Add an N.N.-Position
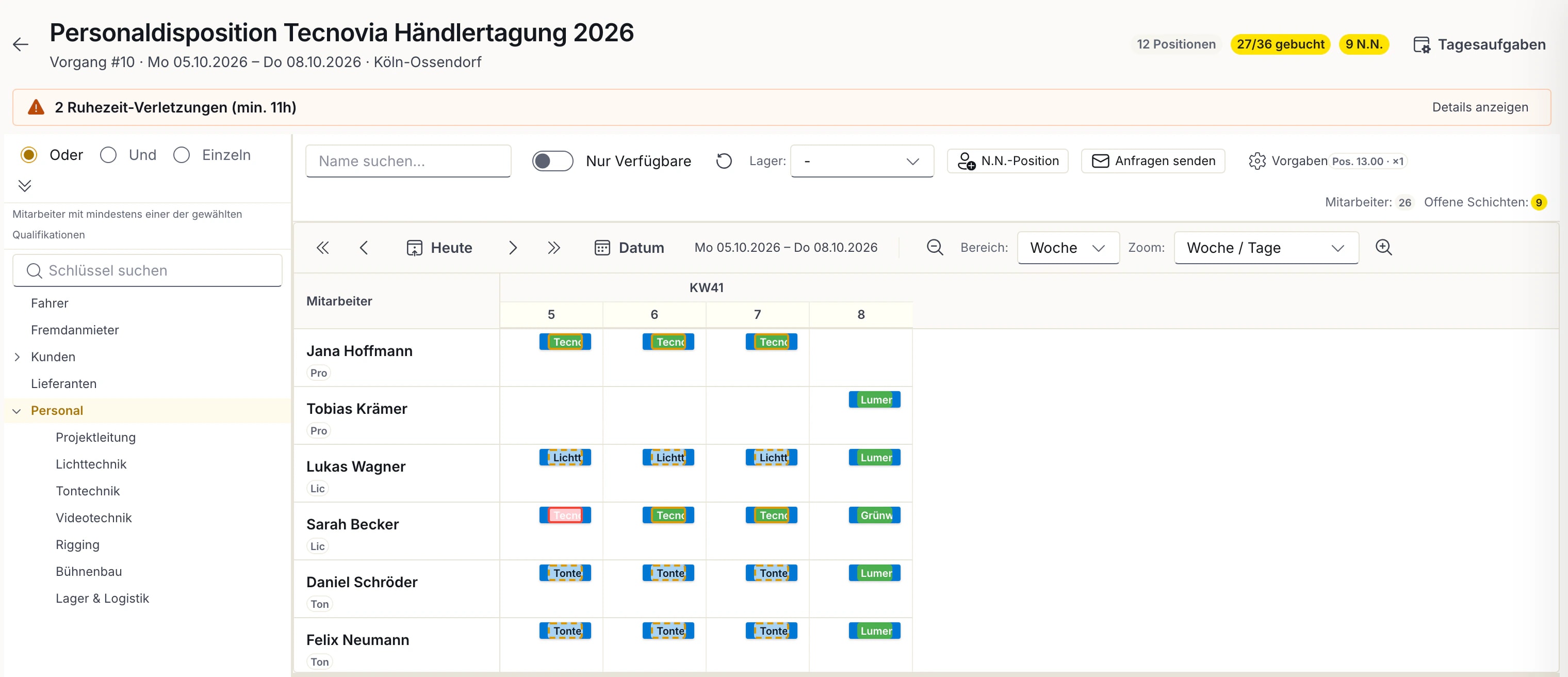 [1007, 162]
